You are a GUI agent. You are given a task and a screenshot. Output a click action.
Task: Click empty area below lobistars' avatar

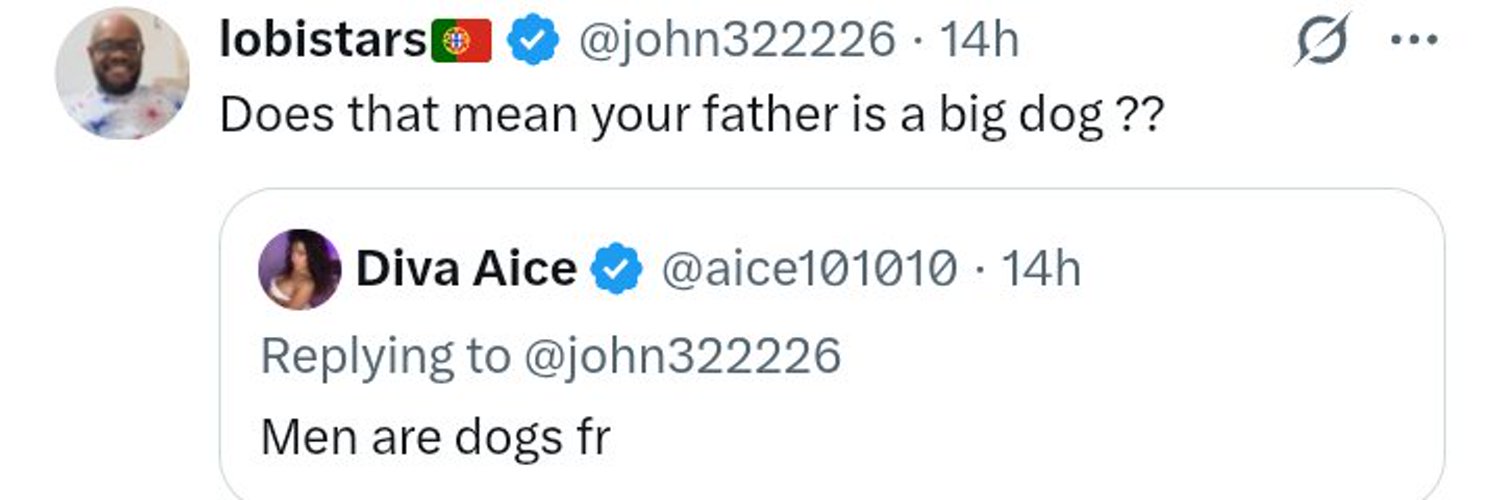pos(122,320)
